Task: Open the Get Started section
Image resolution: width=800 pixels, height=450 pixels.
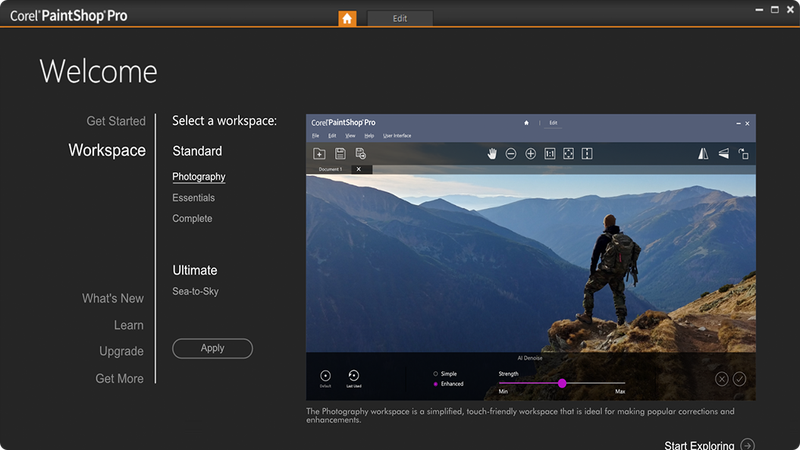Action: pyautogui.click(x=116, y=121)
